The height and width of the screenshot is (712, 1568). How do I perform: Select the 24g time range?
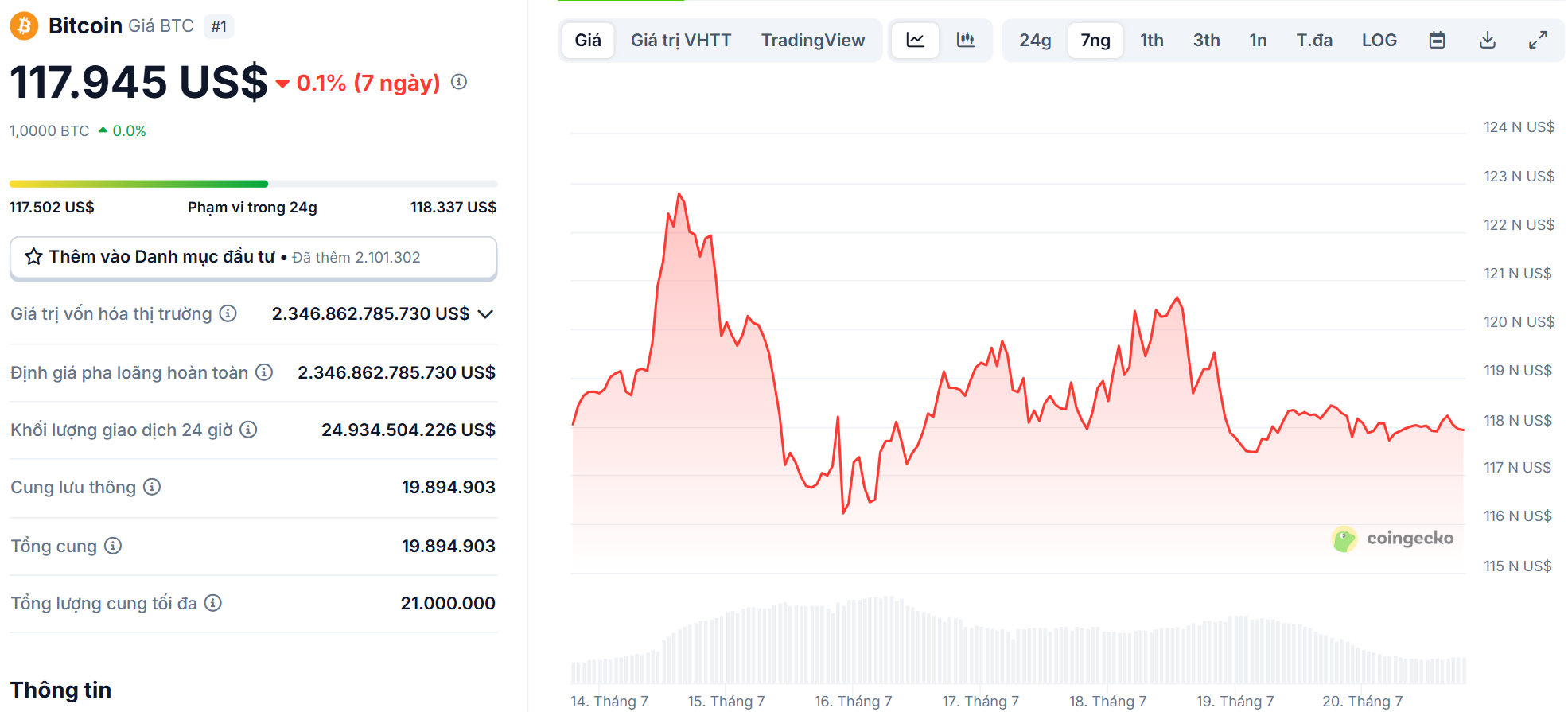pyautogui.click(x=1035, y=40)
